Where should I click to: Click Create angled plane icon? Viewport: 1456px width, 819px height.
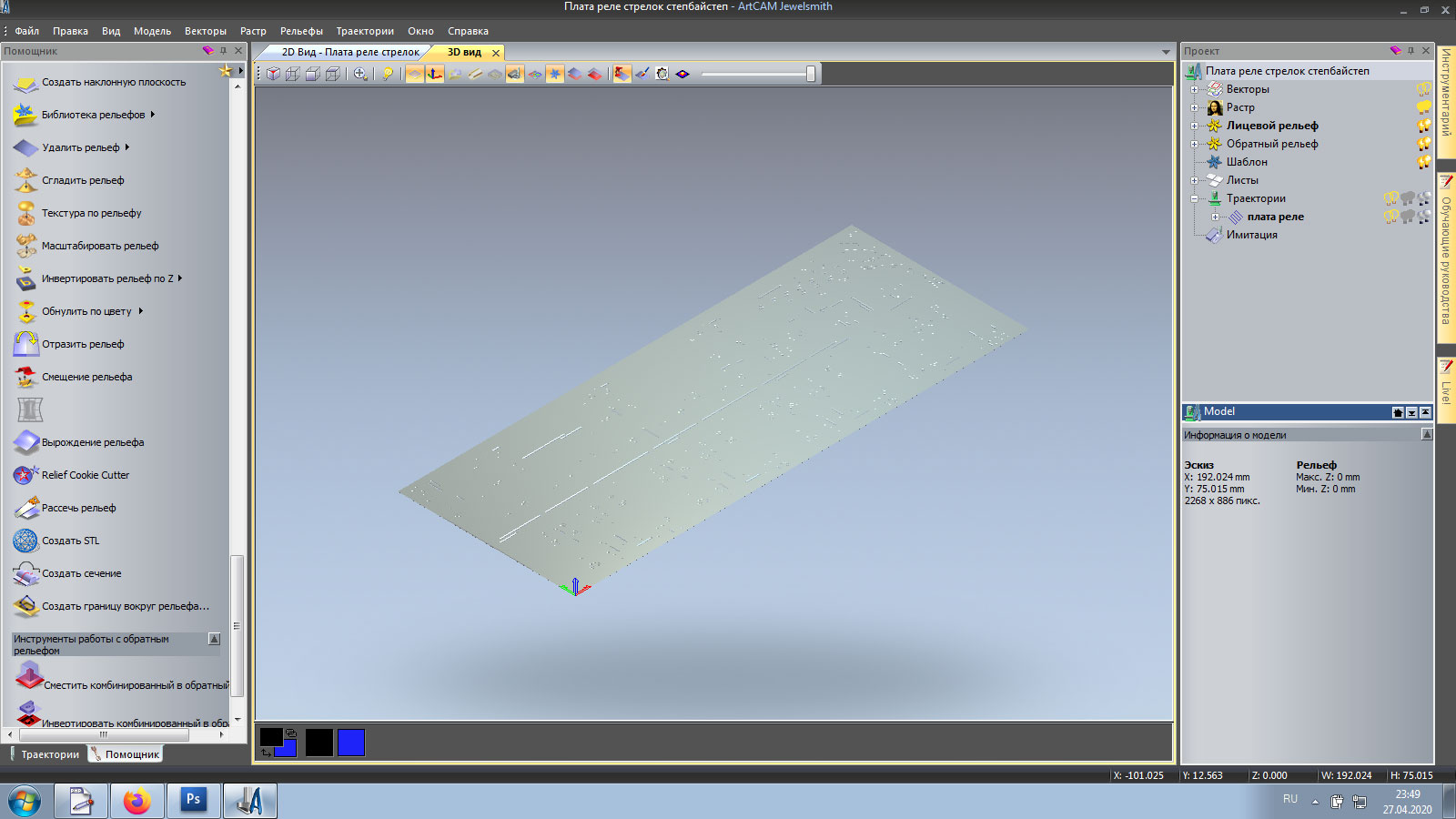point(26,83)
